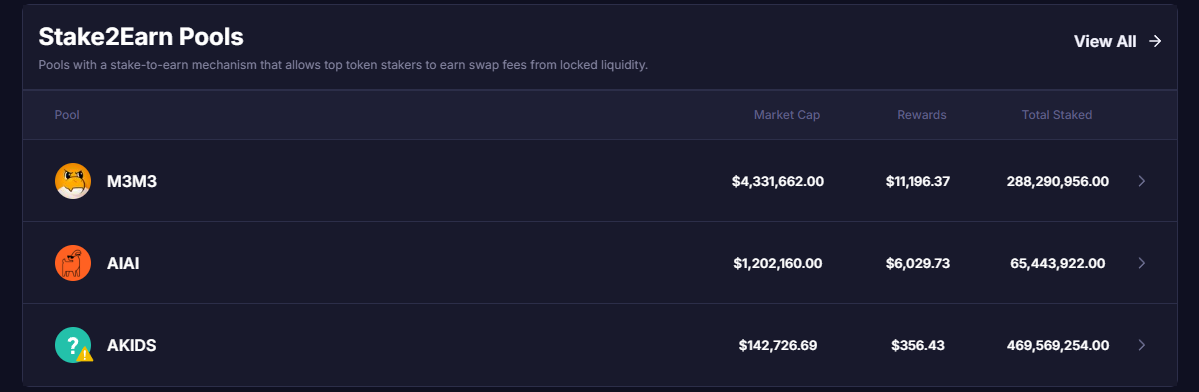The width and height of the screenshot is (1199, 392).
Task: Click M3M3 market cap $4,331,662.00
Action: point(778,182)
